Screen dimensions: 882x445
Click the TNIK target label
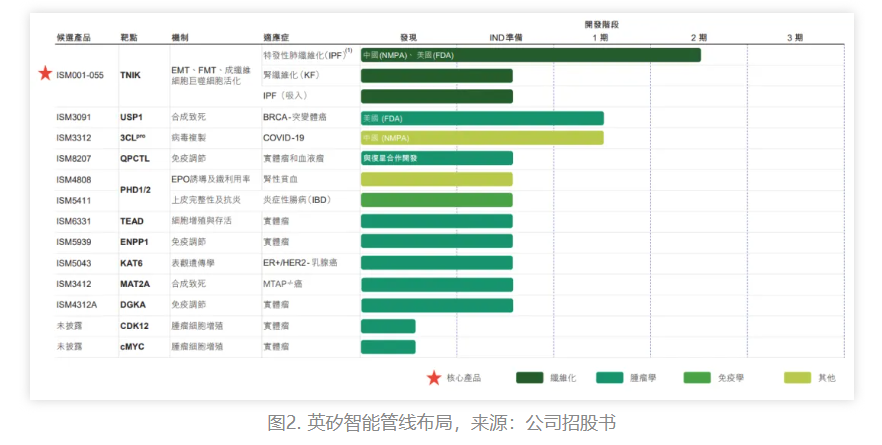coord(131,75)
